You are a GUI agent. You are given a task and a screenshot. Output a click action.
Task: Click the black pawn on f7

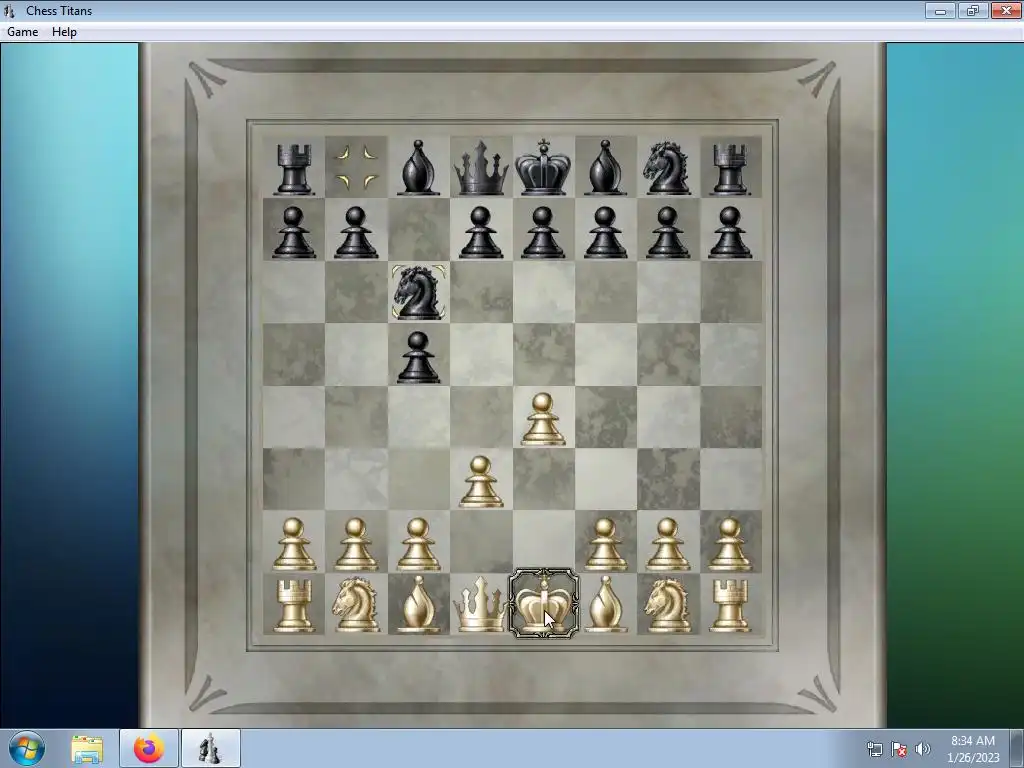tap(605, 232)
